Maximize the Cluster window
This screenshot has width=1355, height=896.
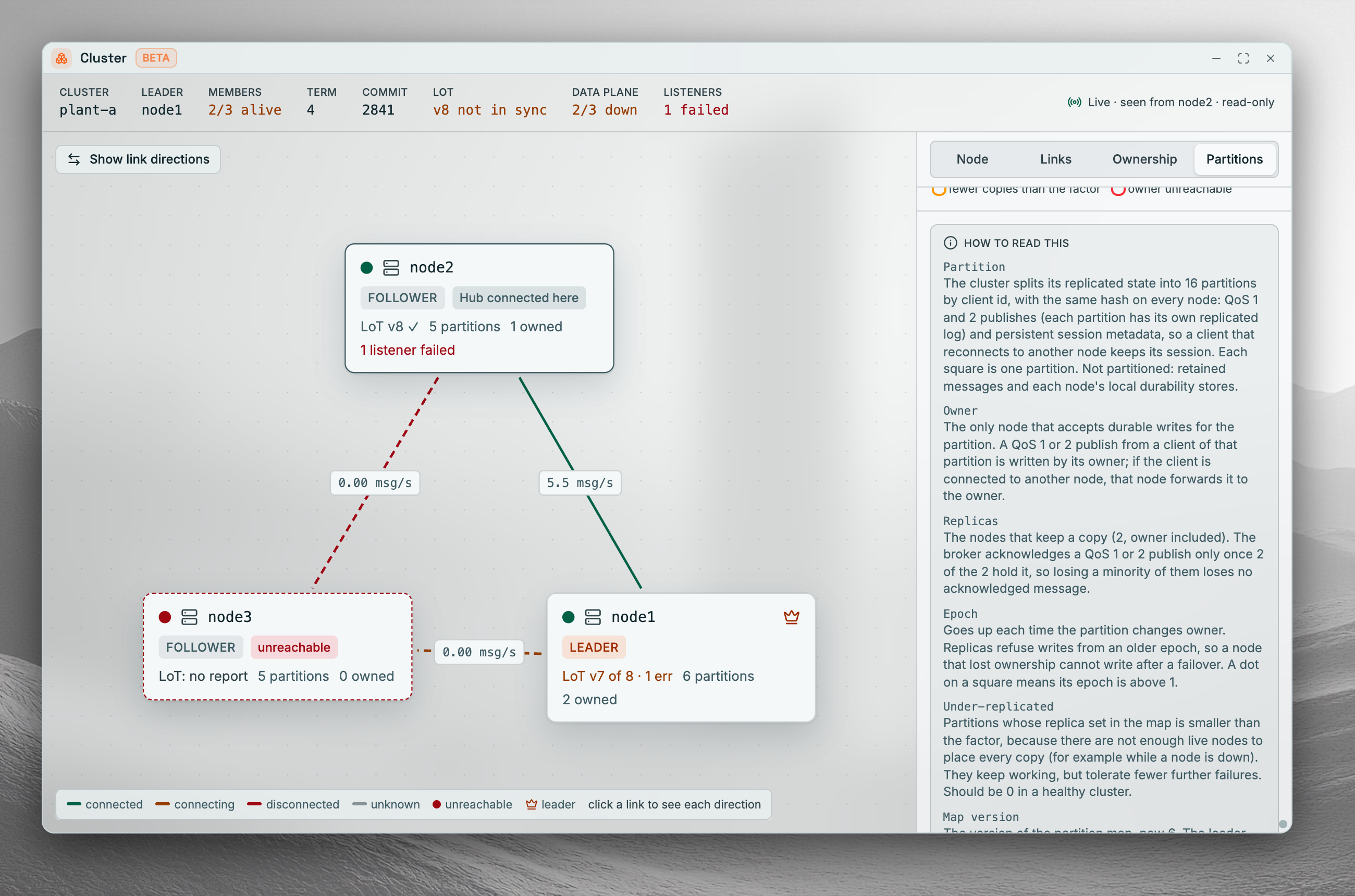click(1243, 58)
